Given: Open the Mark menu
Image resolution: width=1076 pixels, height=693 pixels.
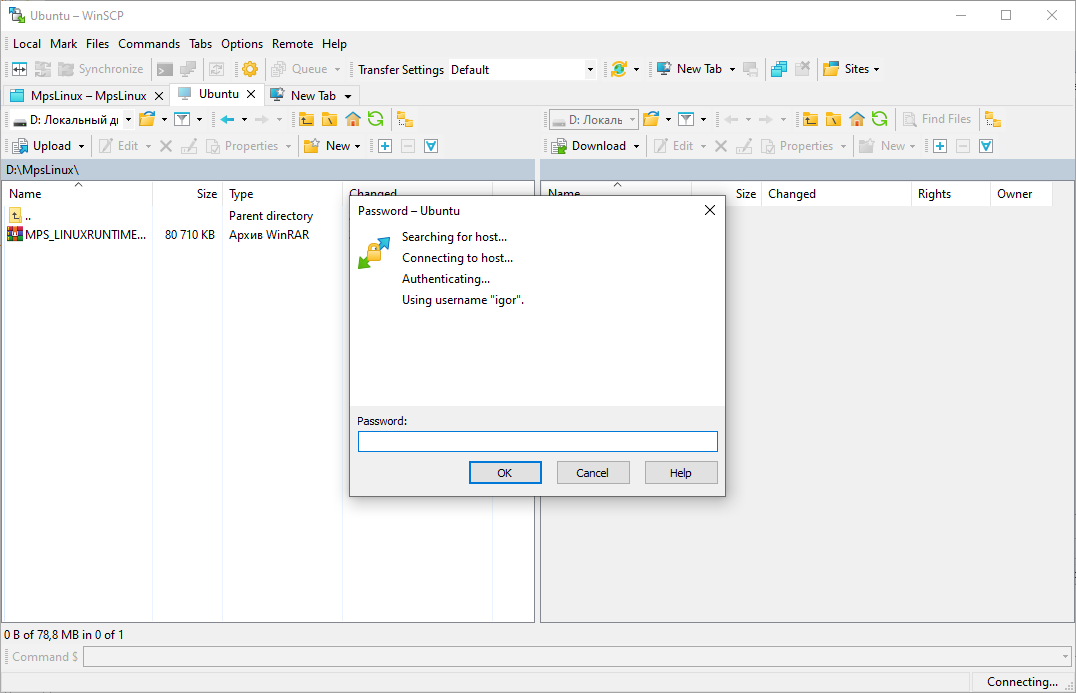Looking at the screenshot, I should (x=64, y=44).
